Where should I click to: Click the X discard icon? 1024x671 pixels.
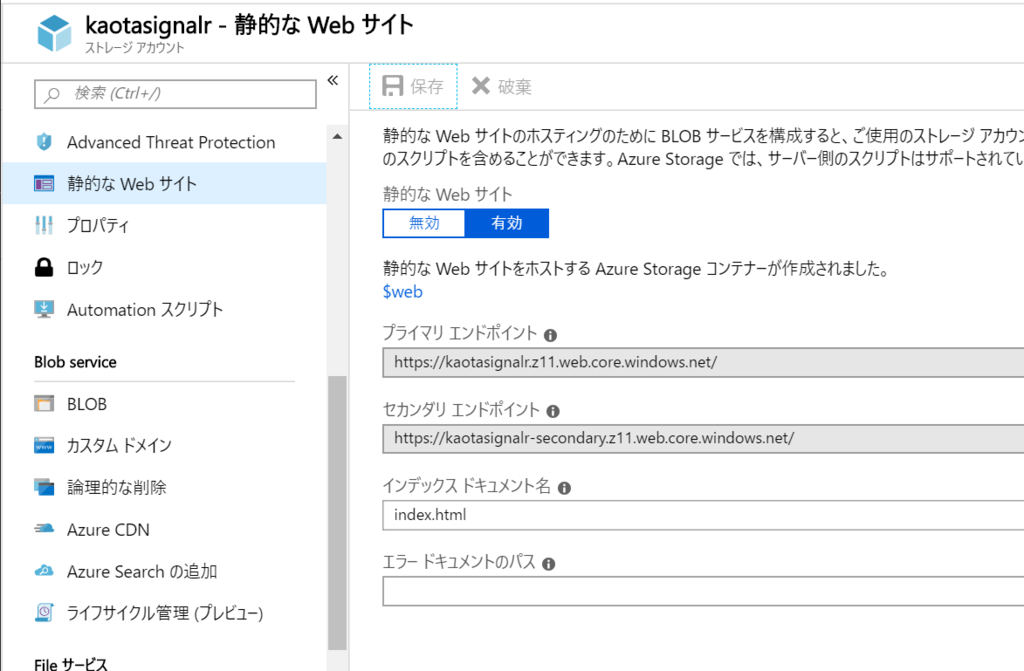coord(481,86)
